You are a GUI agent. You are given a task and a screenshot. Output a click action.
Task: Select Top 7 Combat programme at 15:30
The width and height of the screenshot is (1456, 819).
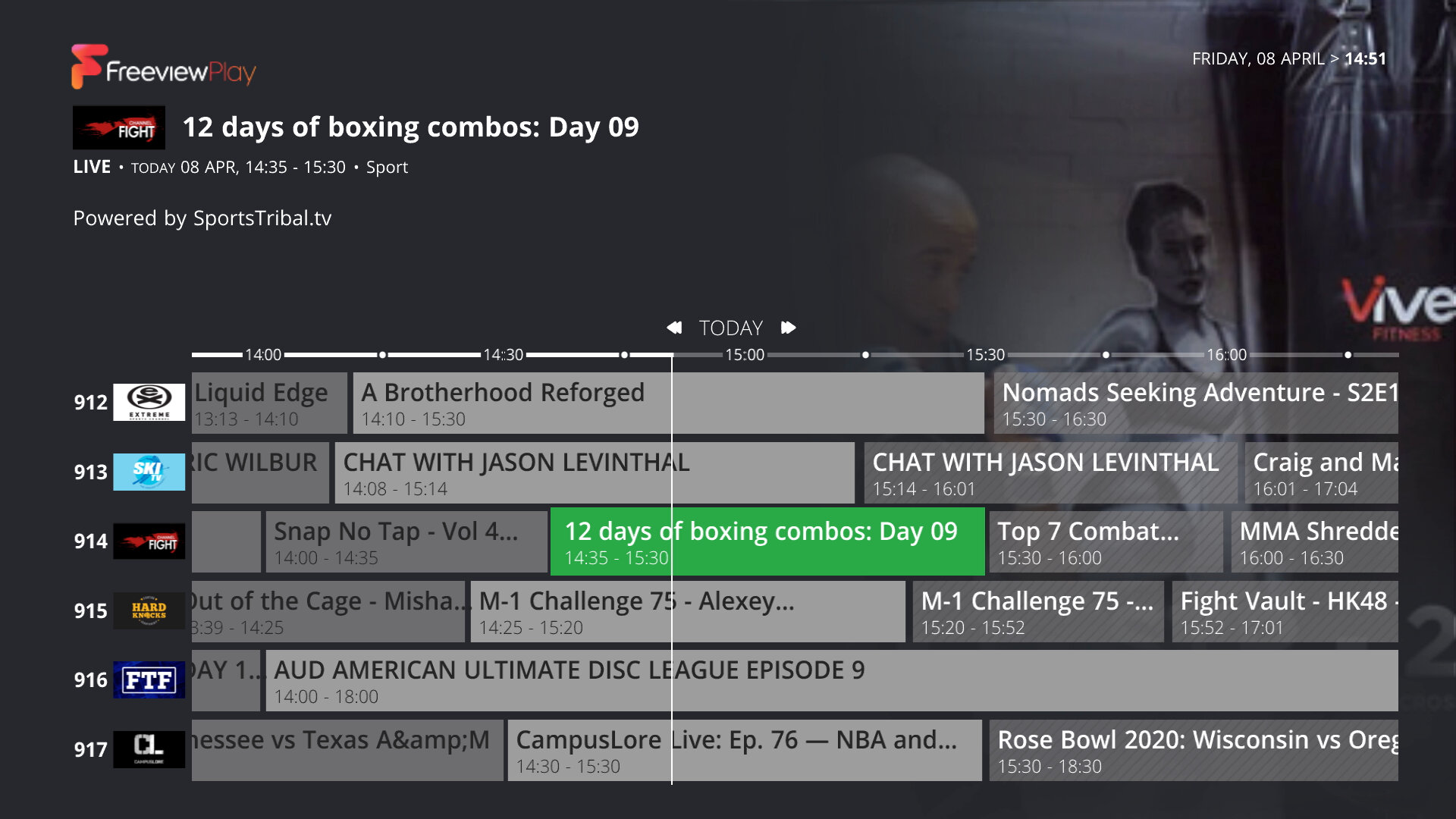[1105, 541]
